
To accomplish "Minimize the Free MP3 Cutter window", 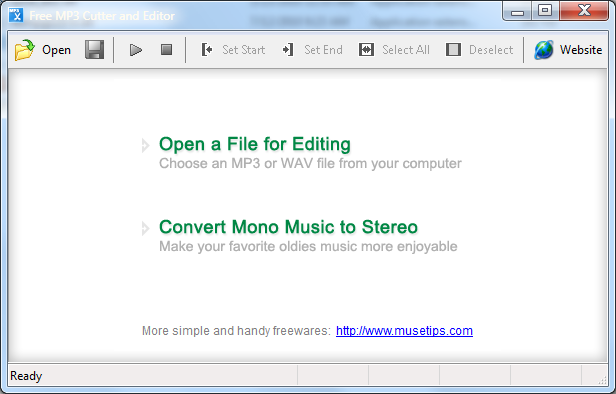I will coord(517,11).
